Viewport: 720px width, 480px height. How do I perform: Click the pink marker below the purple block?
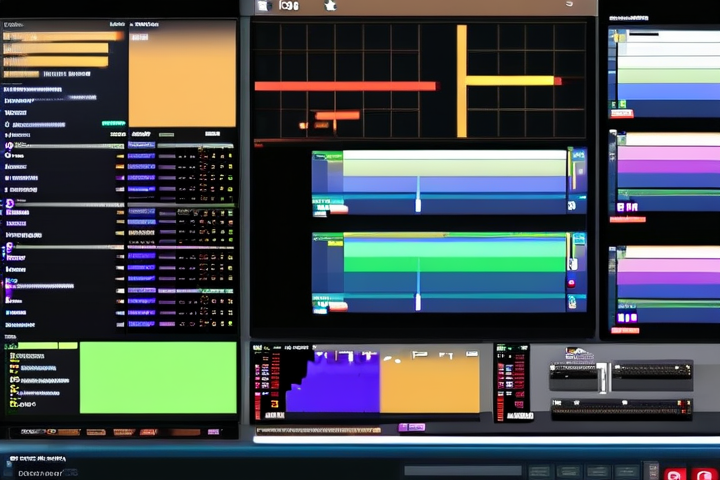(411, 427)
